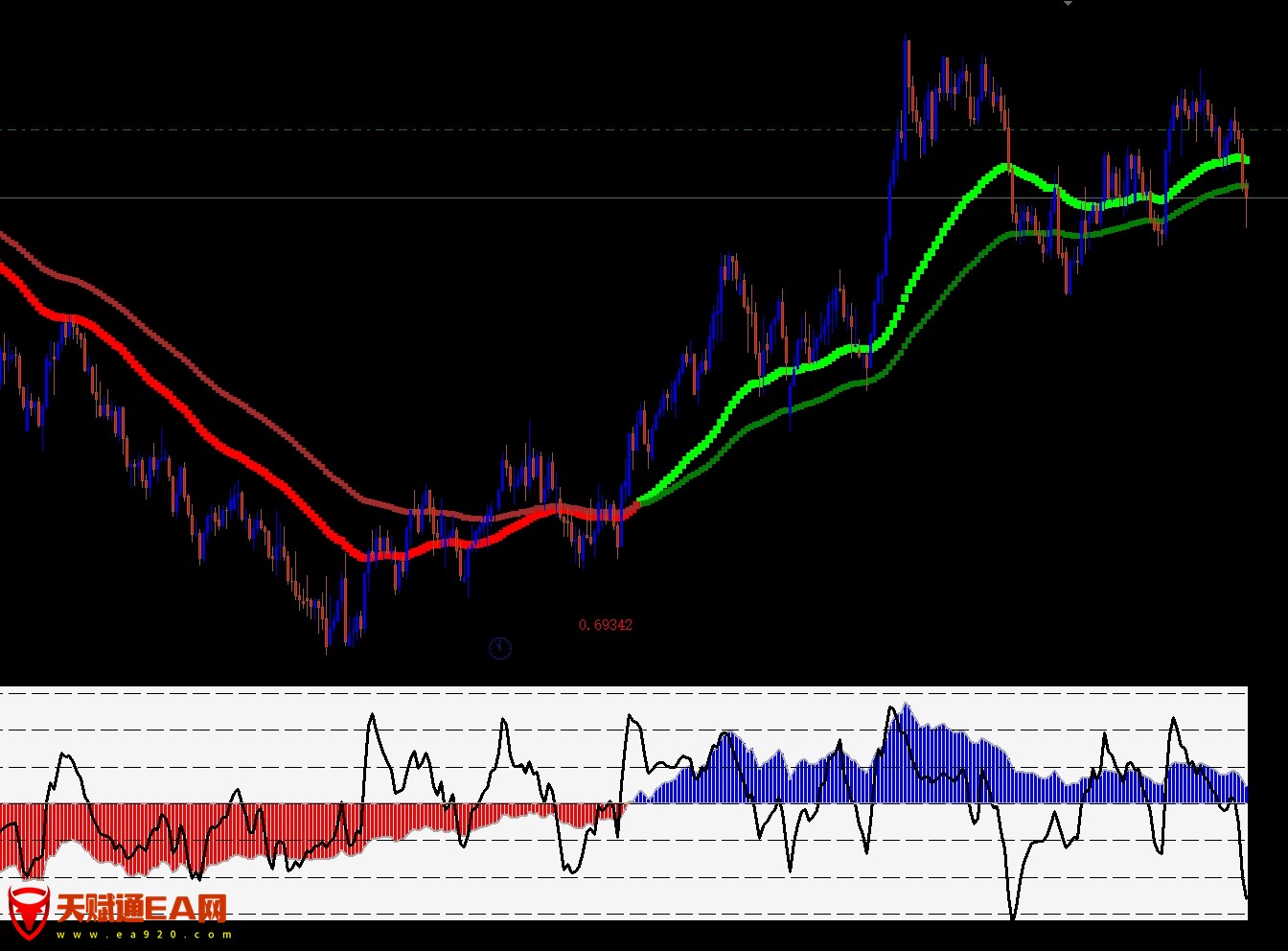The image size is (1288, 951).
Task: Click the small gray chart shift triangle
Action: [x=1068, y=5]
